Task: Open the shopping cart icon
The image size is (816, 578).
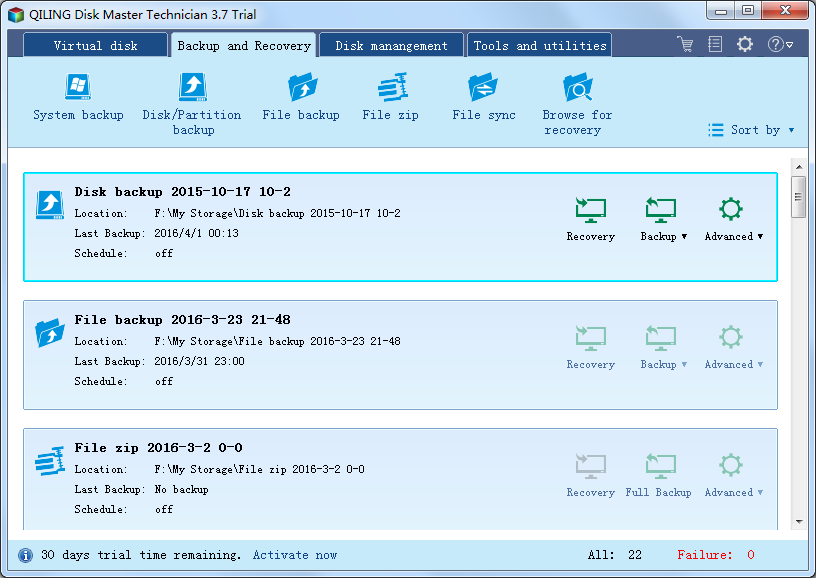Action: tap(685, 44)
